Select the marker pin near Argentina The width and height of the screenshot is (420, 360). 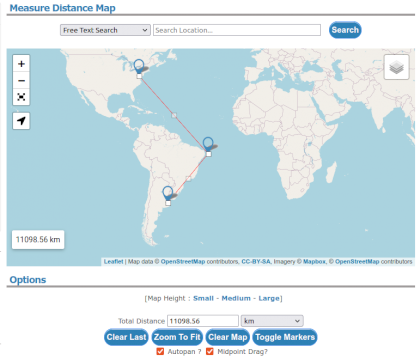click(168, 193)
